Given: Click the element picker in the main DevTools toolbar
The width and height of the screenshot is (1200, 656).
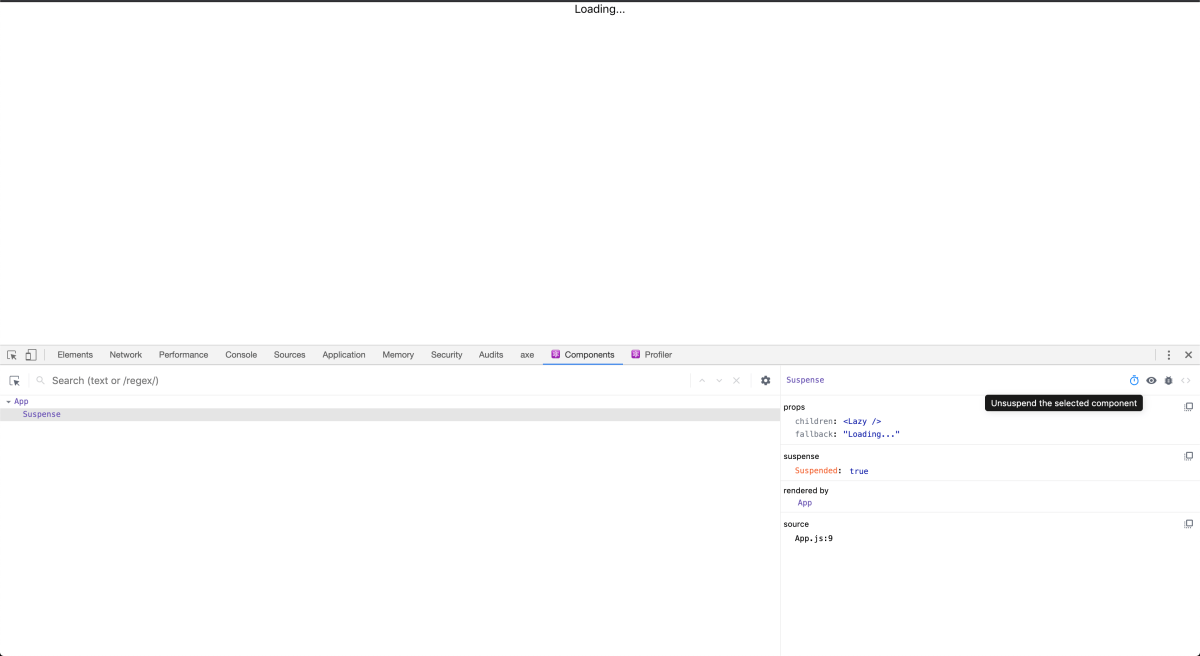Looking at the screenshot, I should (x=12, y=354).
